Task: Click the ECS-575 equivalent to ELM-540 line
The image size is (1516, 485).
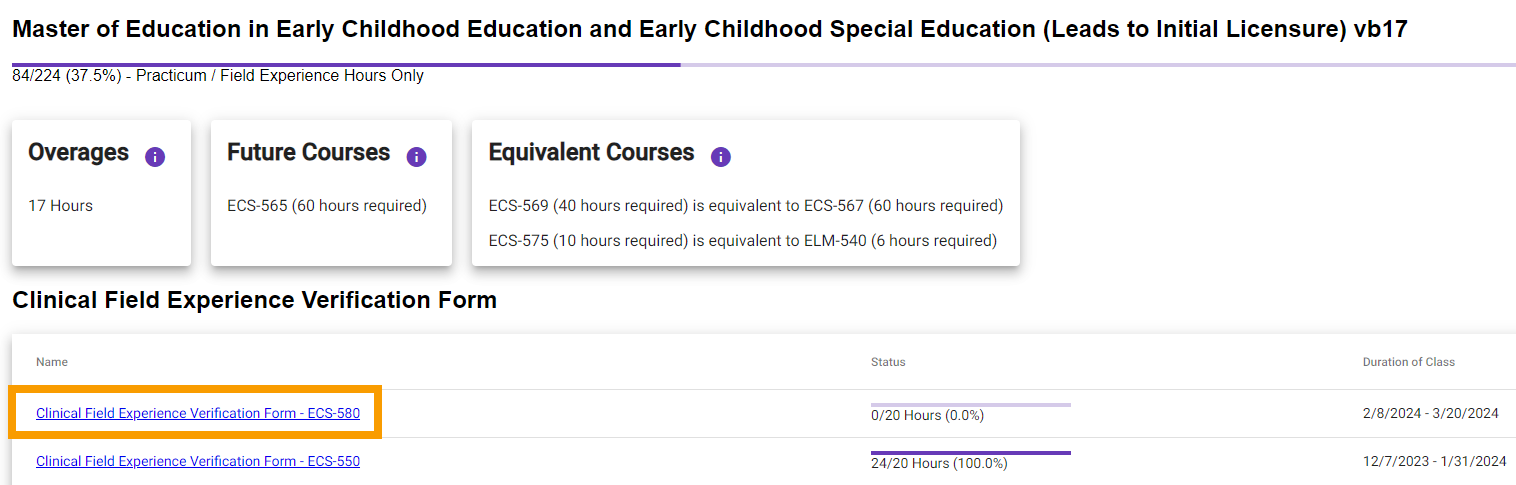Action: click(x=743, y=241)
